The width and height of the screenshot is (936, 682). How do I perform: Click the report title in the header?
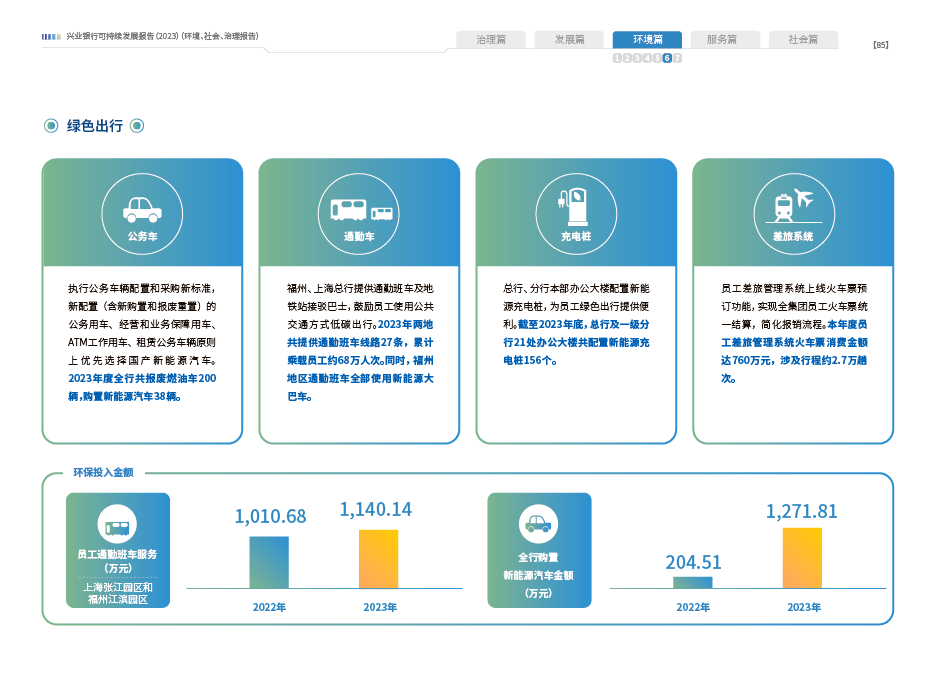pos(162,36)
